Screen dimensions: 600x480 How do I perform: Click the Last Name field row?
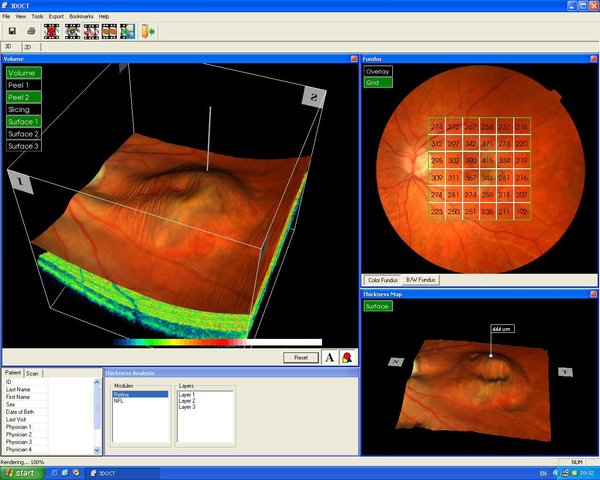[48, 389]
